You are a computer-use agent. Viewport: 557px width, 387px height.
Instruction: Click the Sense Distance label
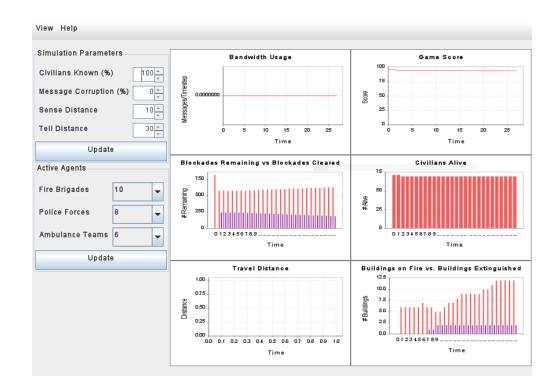68,110
